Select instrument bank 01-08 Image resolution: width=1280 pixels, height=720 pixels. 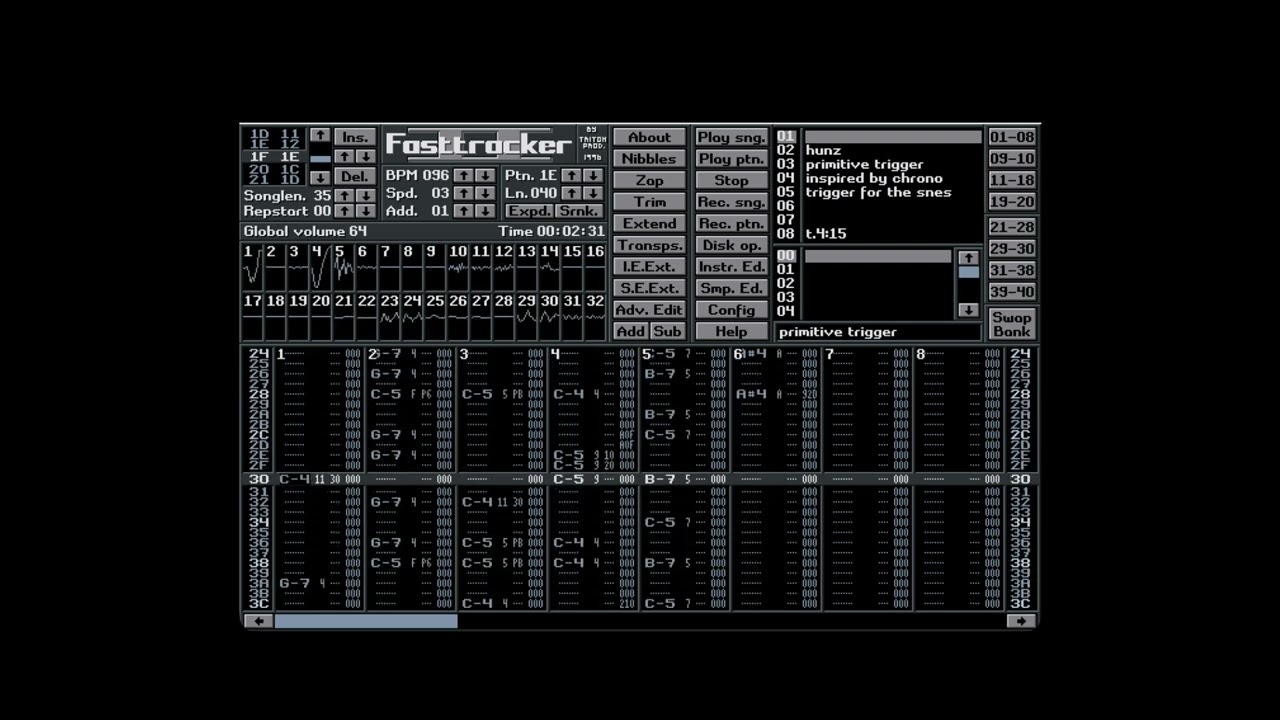point(1012,137)
